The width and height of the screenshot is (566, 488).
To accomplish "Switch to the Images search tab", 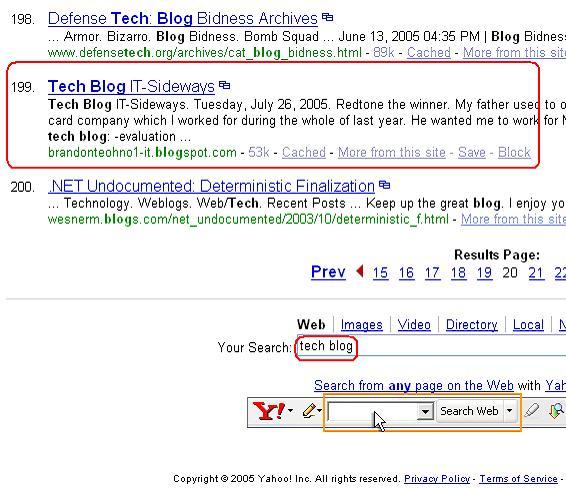I will tap(361, 324).
